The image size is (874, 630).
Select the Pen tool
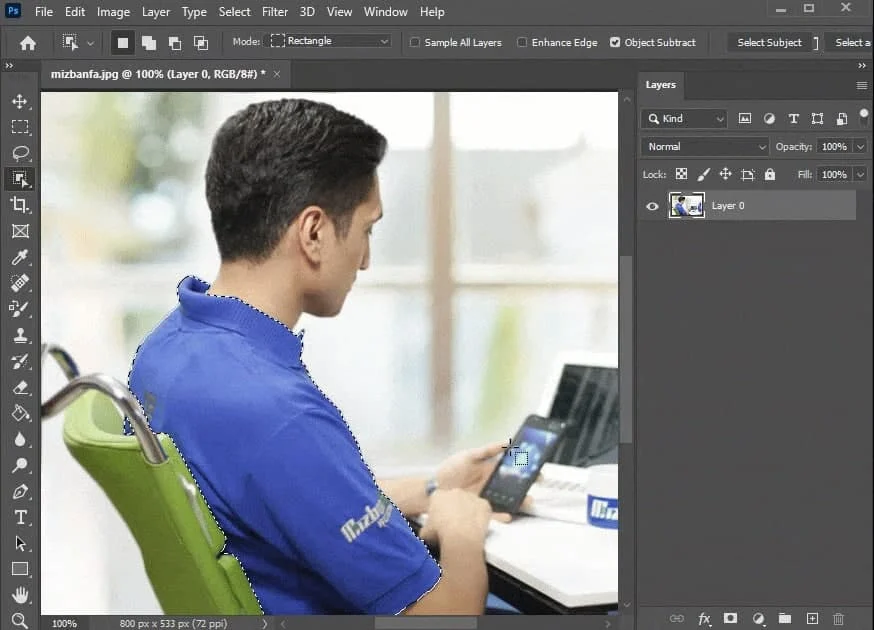pos(20,491)
